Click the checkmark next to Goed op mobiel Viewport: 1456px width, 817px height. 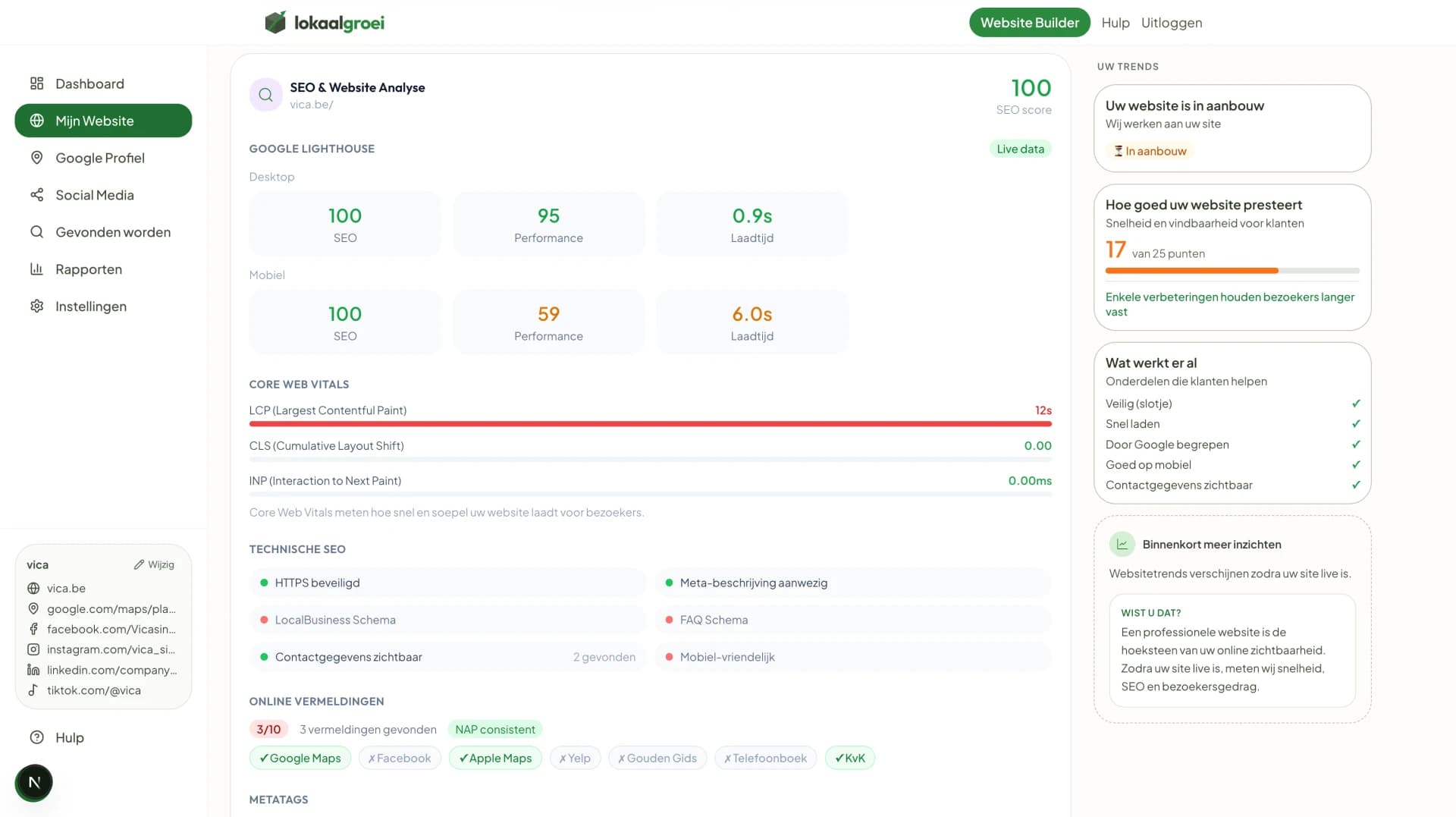pyautogui.click(x=1356, y=465)
